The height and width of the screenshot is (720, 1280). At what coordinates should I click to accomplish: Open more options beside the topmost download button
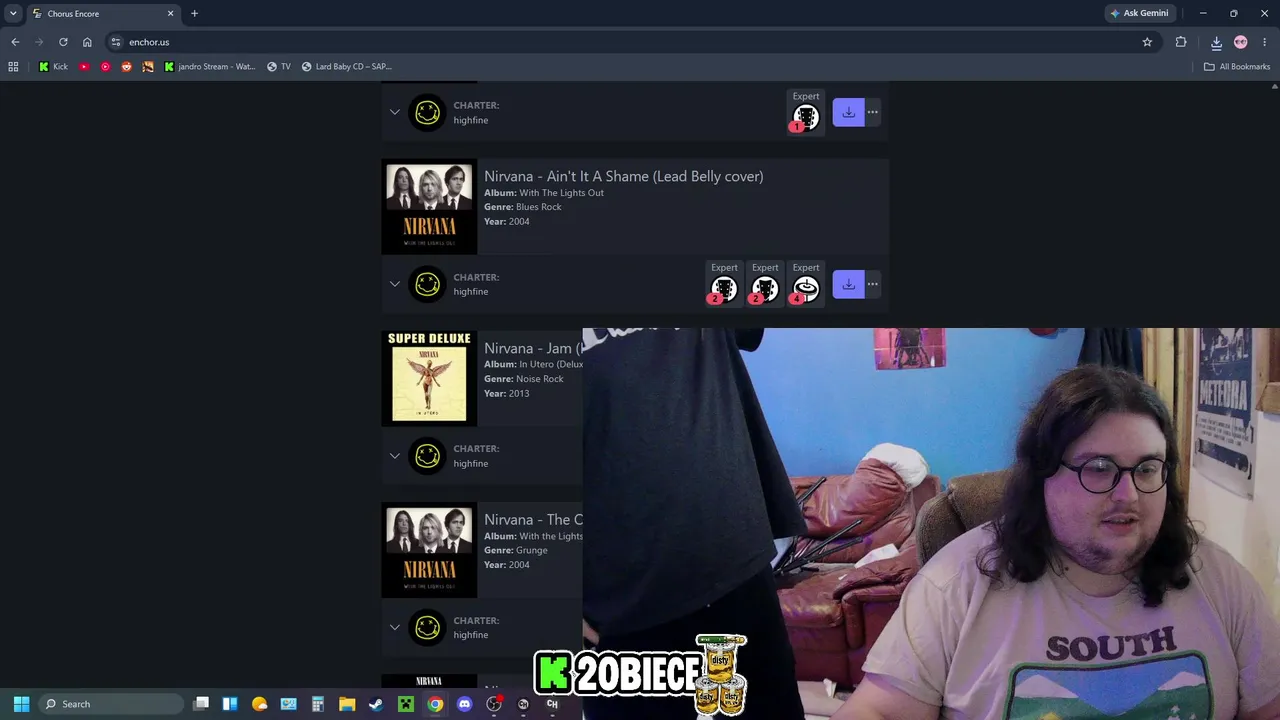tap(873, 112)
